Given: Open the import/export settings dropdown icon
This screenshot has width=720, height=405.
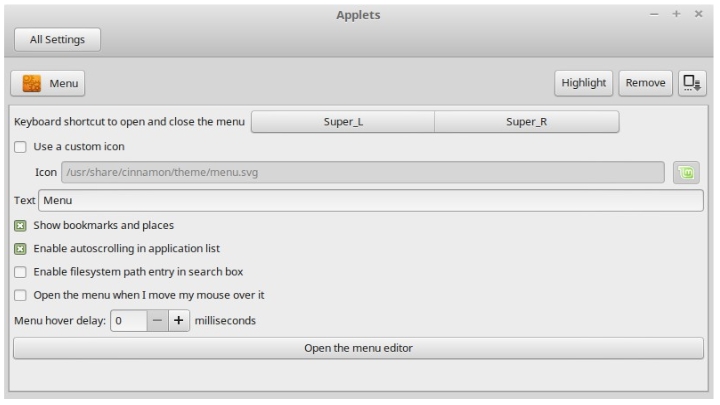Looking at the screenshot, I should click(x=691, y=84).
